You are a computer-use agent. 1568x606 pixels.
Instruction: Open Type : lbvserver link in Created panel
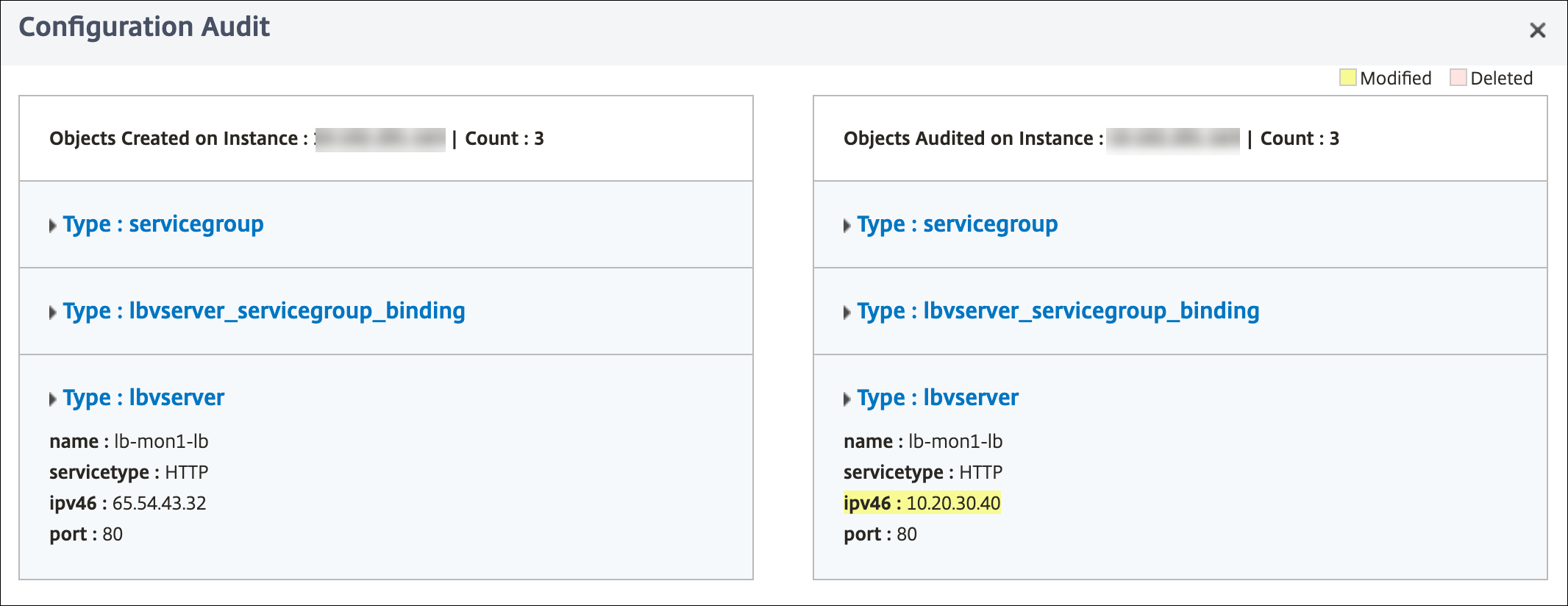click(143, 398)
